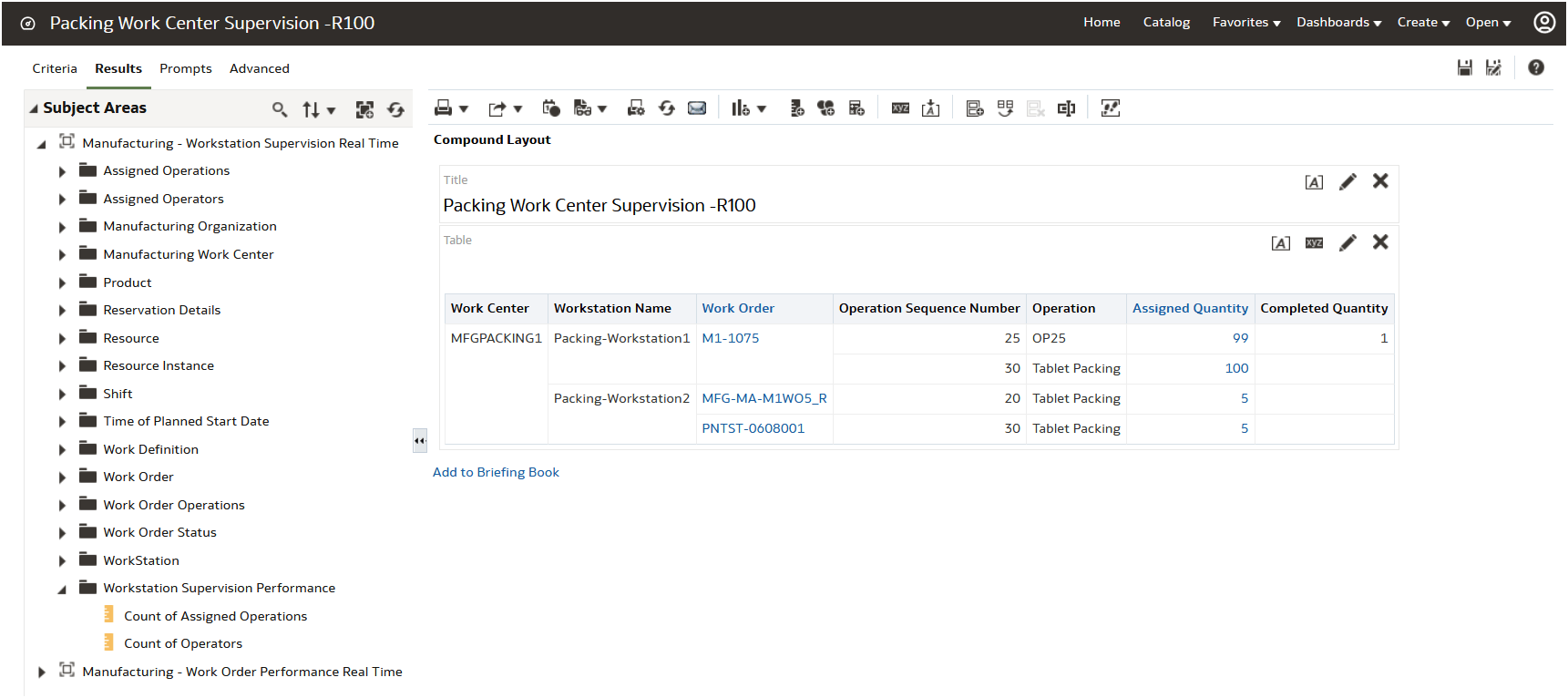The height and width of the screenshot is (698, 1568).
Task: Expand the Manufacturing Work Center folder
Action: 62,255
